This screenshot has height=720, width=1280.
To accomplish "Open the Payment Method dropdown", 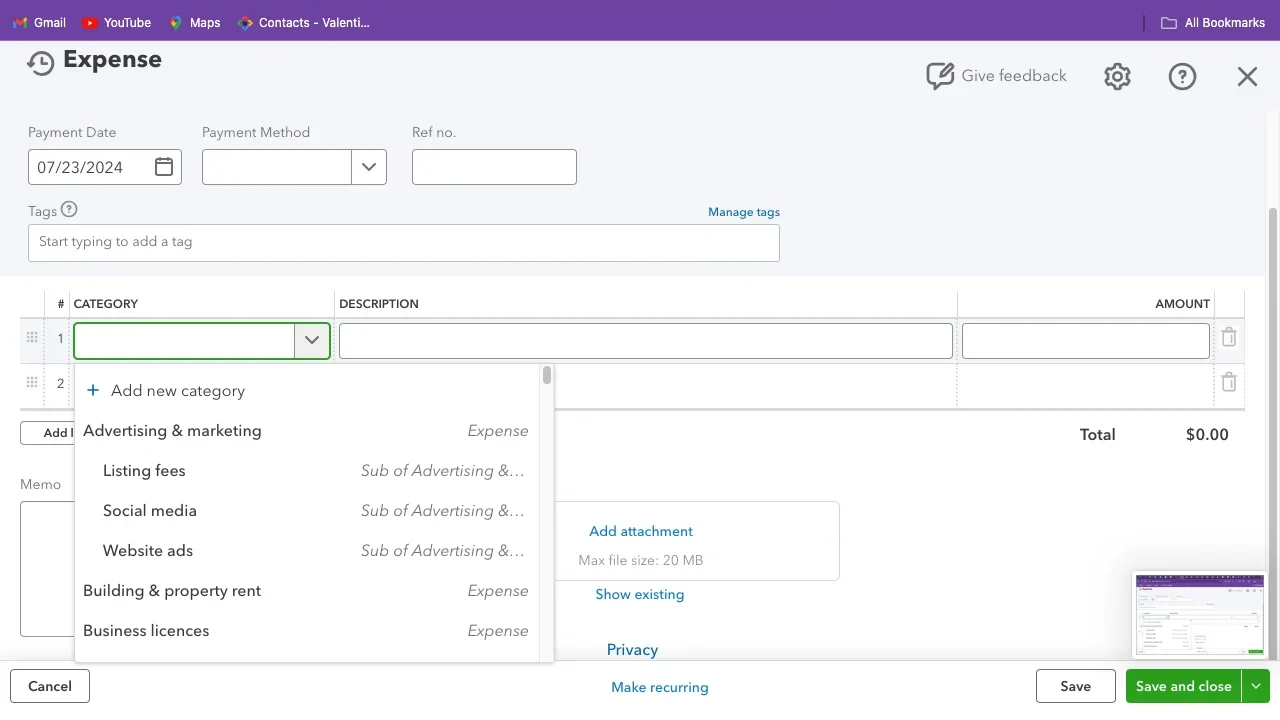I will [x=368, y=167].
